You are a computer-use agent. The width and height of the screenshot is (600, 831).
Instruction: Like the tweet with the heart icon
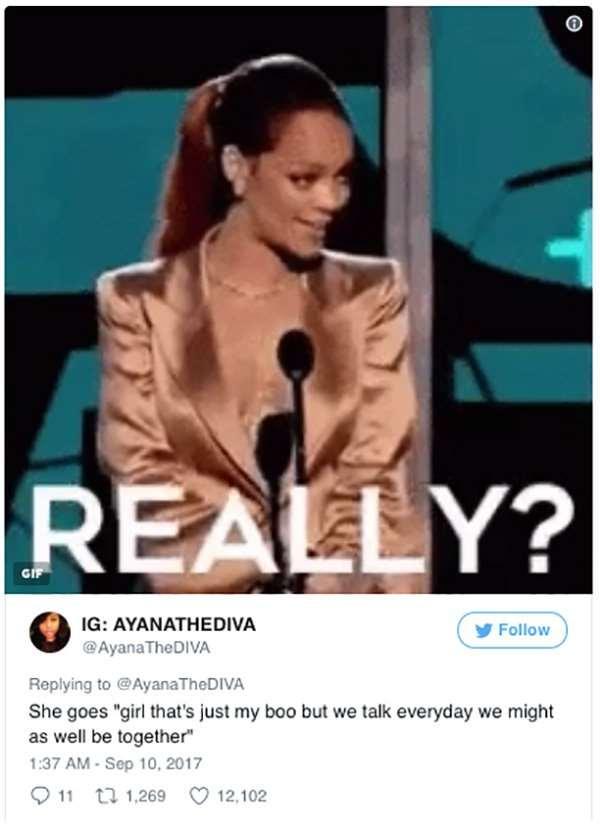[199, 795]
